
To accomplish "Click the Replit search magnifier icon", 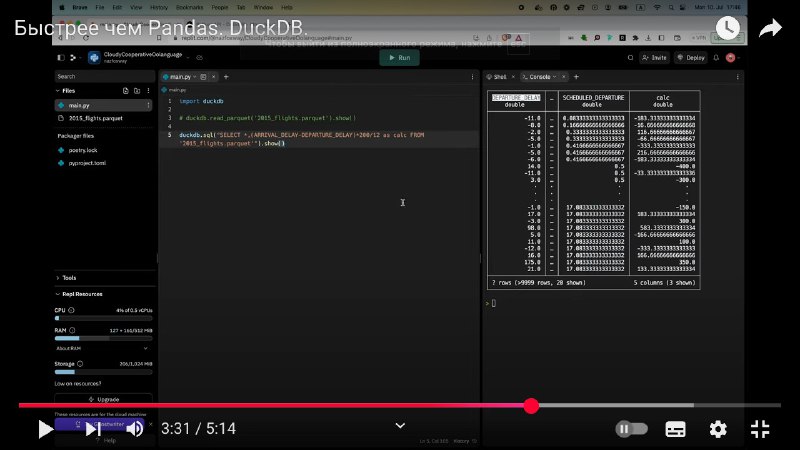I will [x=630, y=58].
